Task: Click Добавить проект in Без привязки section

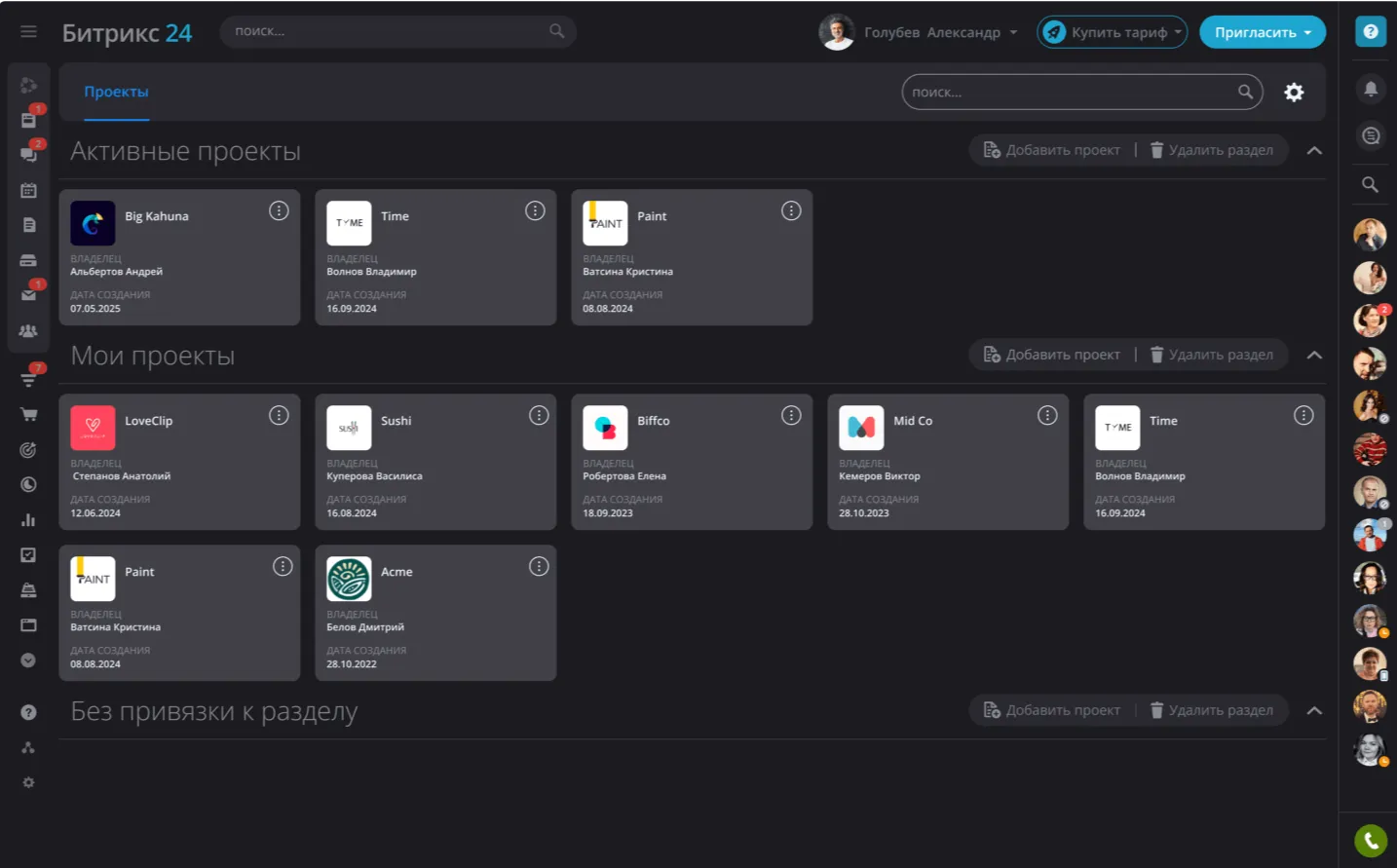Action: click(x=1052, y=710)
